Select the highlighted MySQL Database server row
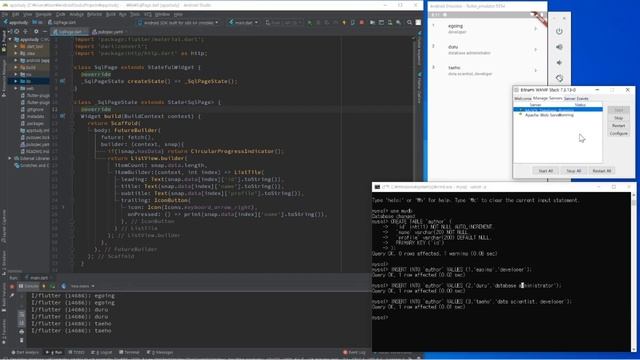This screenshot has width=640, height=360. (x=558, y=109)
